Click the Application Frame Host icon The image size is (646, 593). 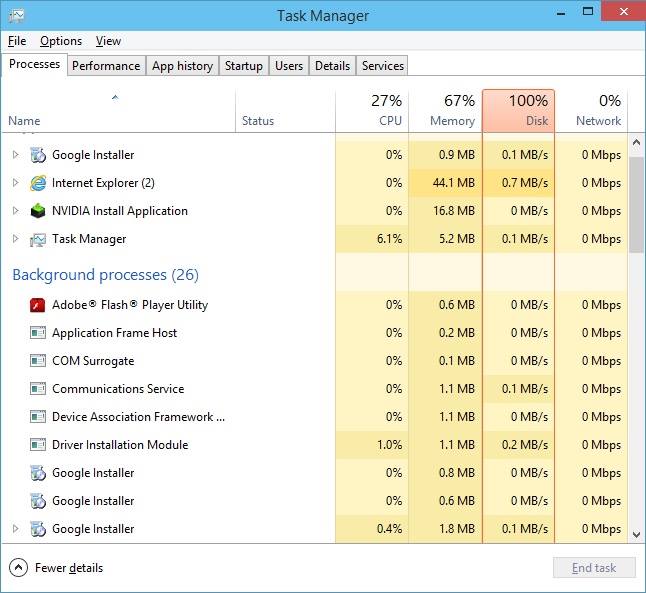pyautogui.click(x=38, y=333)
